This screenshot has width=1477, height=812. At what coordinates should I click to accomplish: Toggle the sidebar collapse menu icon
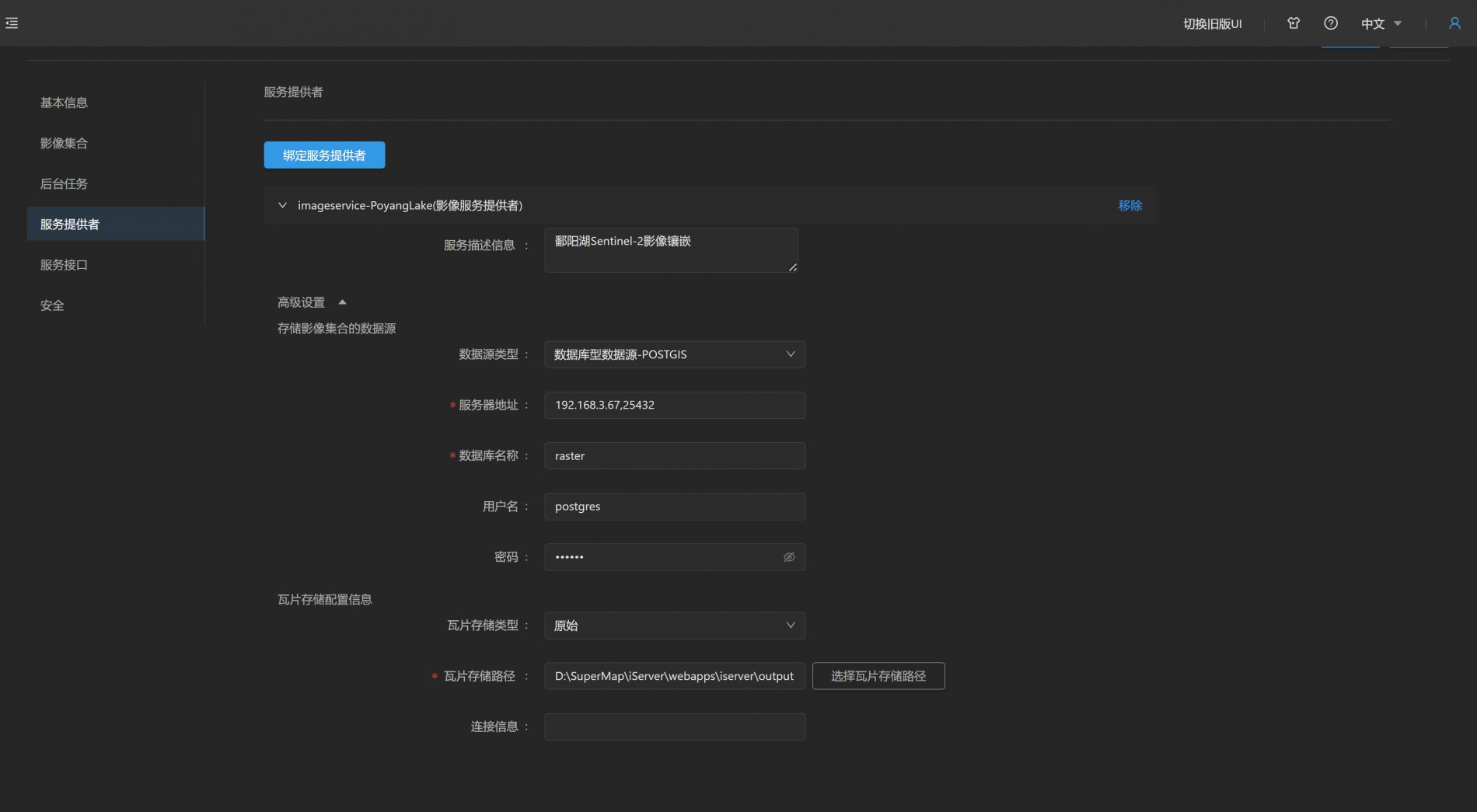[x=12, y=23]
